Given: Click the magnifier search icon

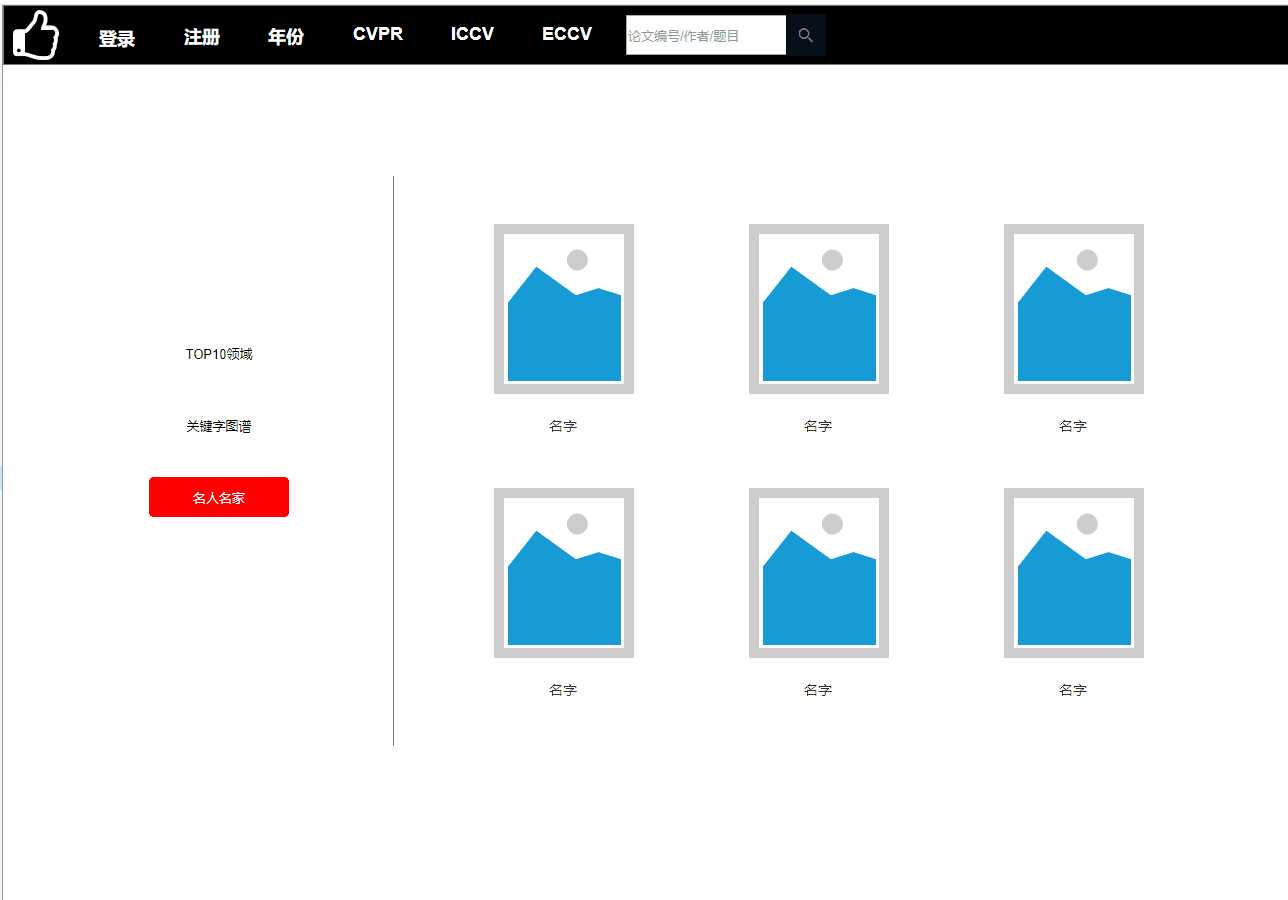Looking at the screenshot, I should tap(806, 35).
